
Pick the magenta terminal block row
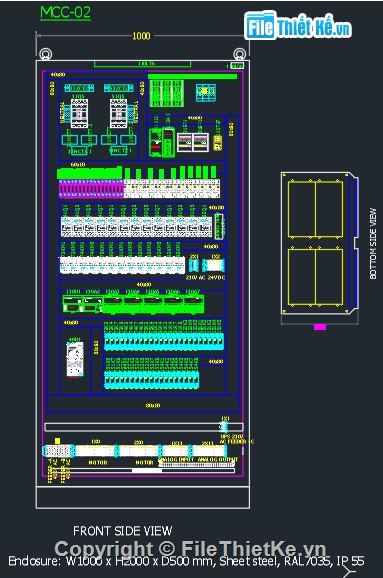click(91, 189)
